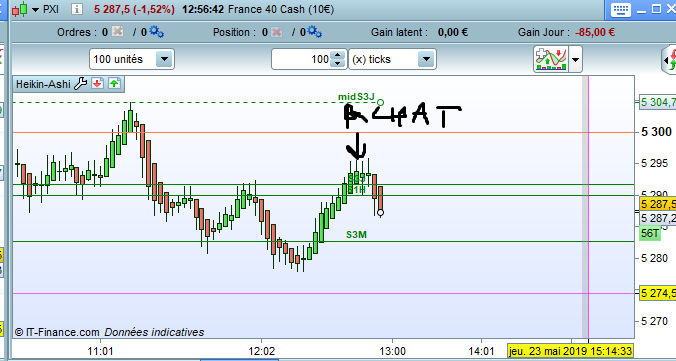The height and width of the screenshot is (361, 676).
Task: Close positions using the Position X icon
Action: tap(277, 32)
